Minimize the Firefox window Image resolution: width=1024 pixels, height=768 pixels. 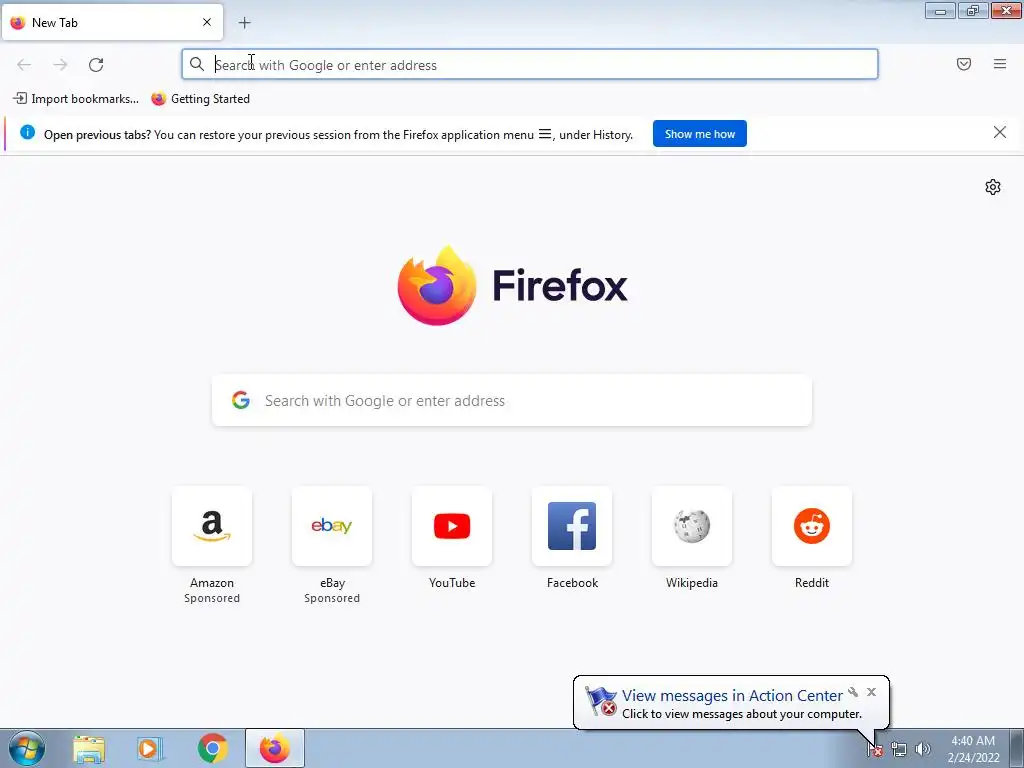click(940, 11)
